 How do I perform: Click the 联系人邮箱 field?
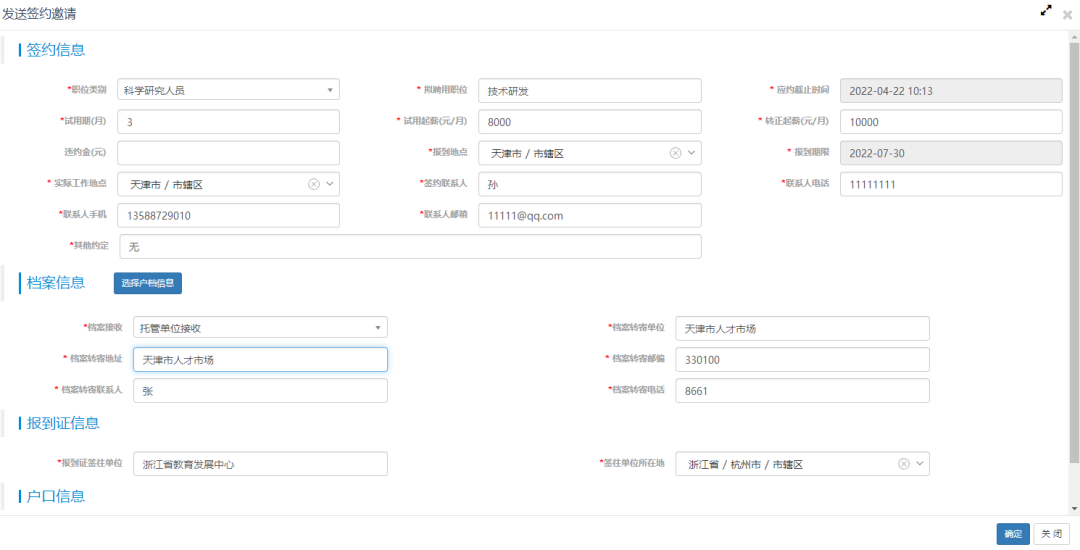(589, 215)
